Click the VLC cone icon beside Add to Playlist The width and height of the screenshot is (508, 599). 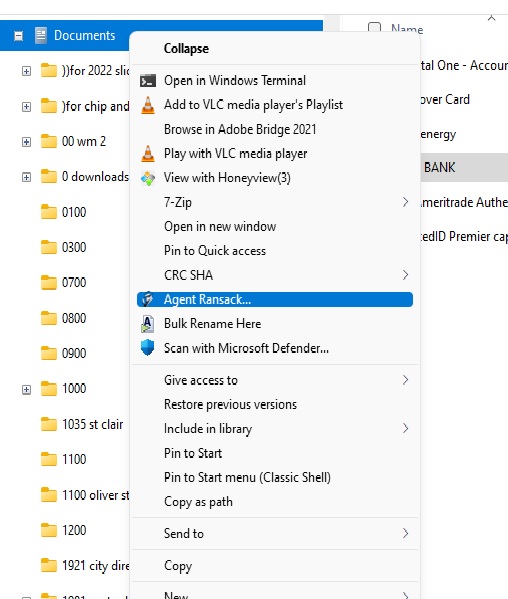pos(148,105)
